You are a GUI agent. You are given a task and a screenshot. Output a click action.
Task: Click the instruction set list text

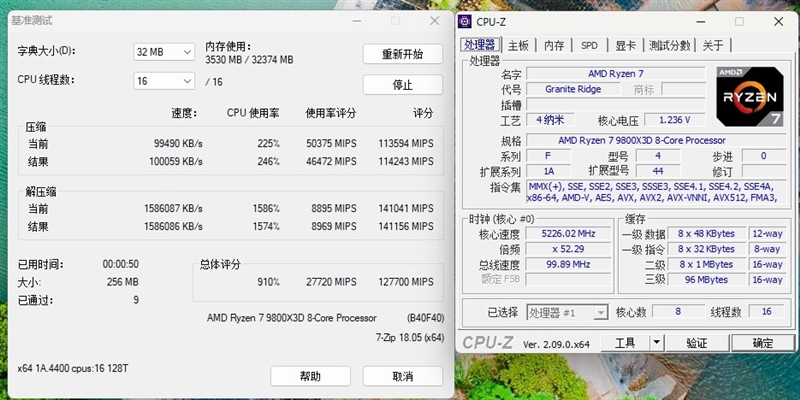coord(656,192)
